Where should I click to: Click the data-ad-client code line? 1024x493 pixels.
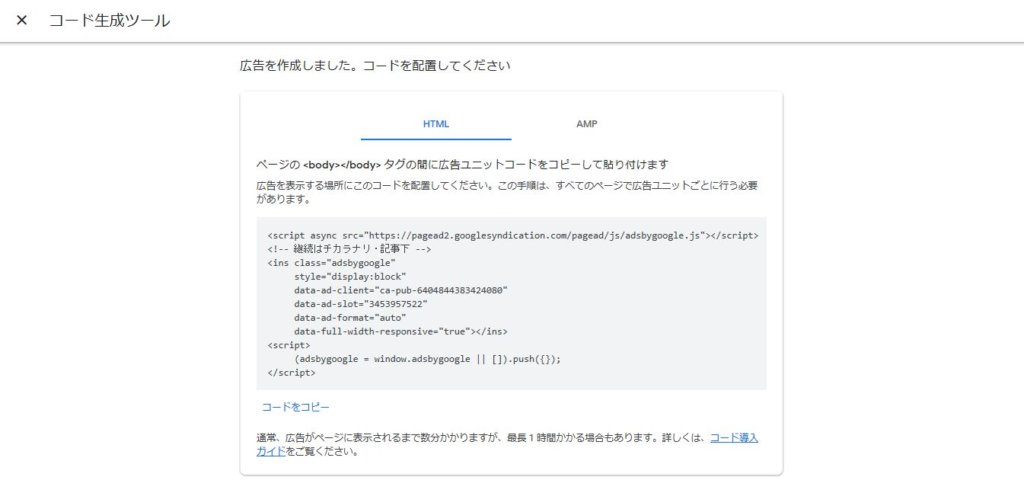401,291
